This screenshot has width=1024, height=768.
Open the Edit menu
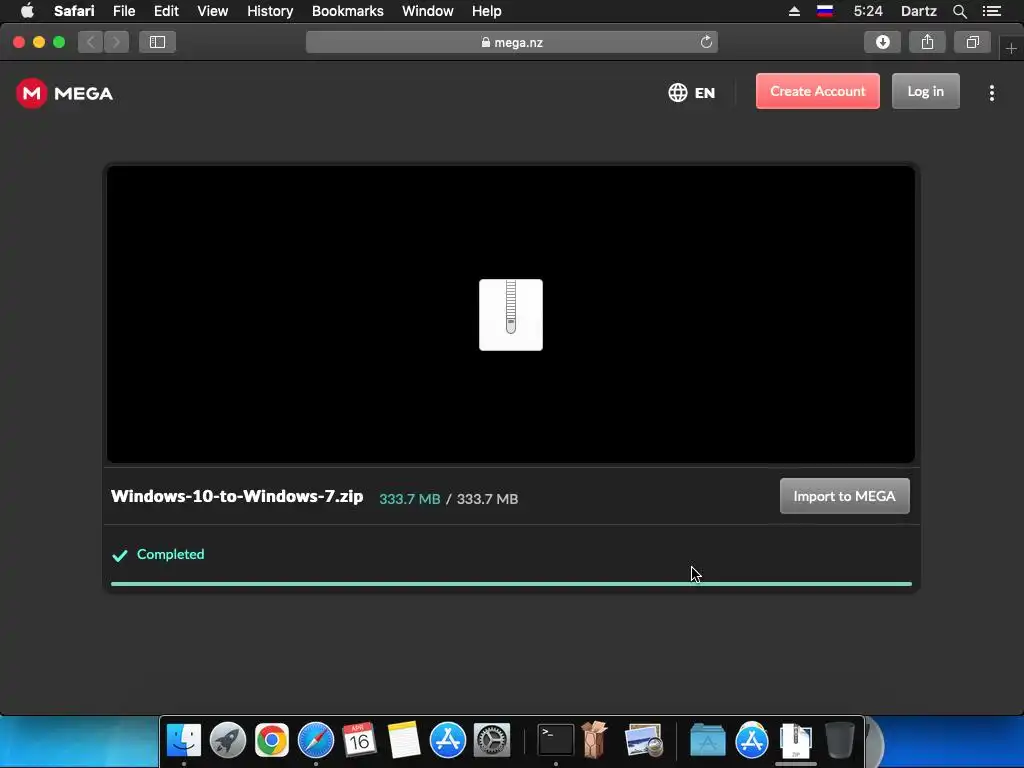[x=166, y=11]
